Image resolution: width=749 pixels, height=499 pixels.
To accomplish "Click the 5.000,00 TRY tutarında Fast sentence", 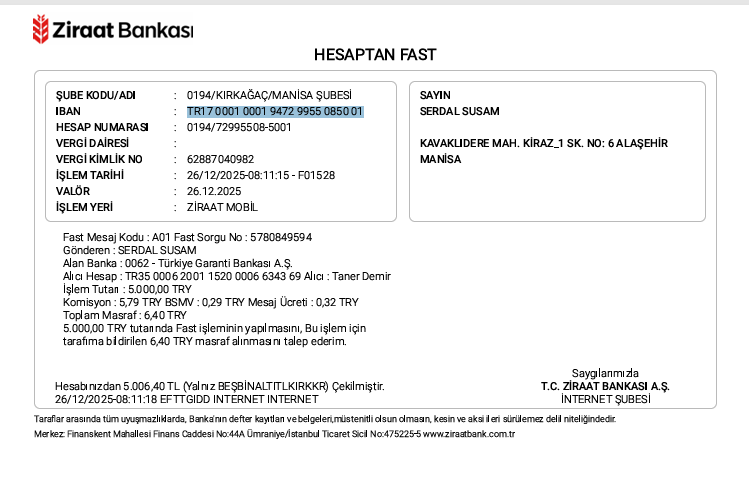I will 214,329.
